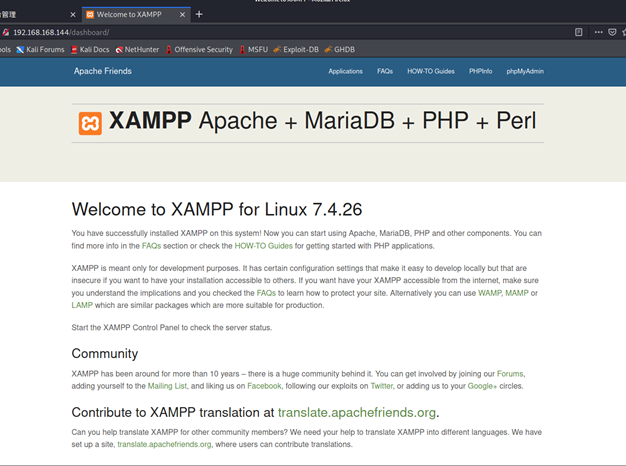Close the Welcome to XAMPP tab
Image resolution: width=626 pixels, height=466 pixels.
pos(182,15)
